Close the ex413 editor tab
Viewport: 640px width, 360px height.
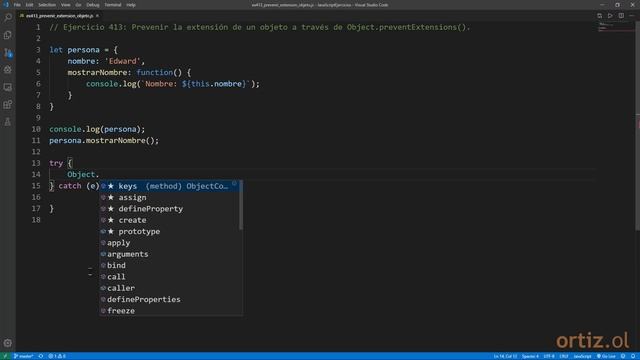pos(97,16)
